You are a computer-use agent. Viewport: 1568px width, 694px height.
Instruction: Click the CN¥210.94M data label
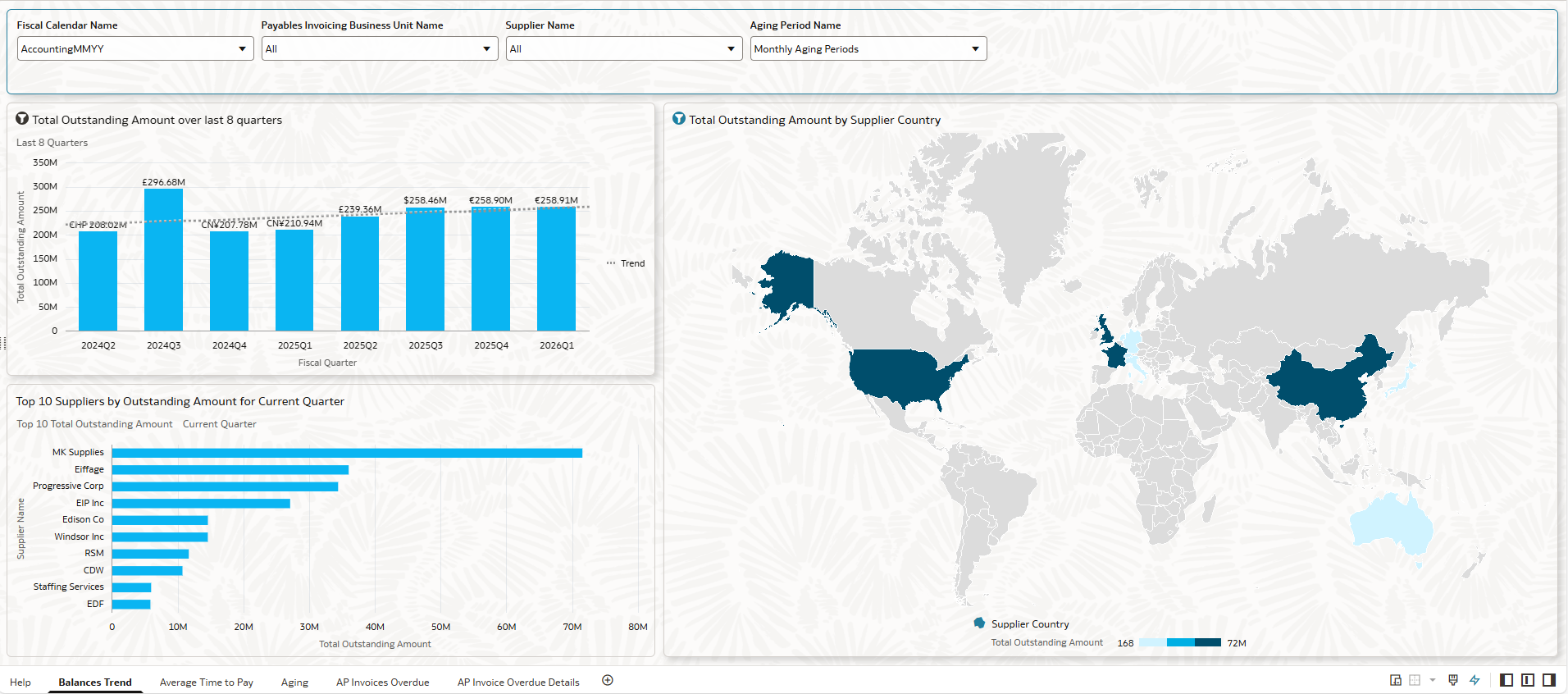294,223
